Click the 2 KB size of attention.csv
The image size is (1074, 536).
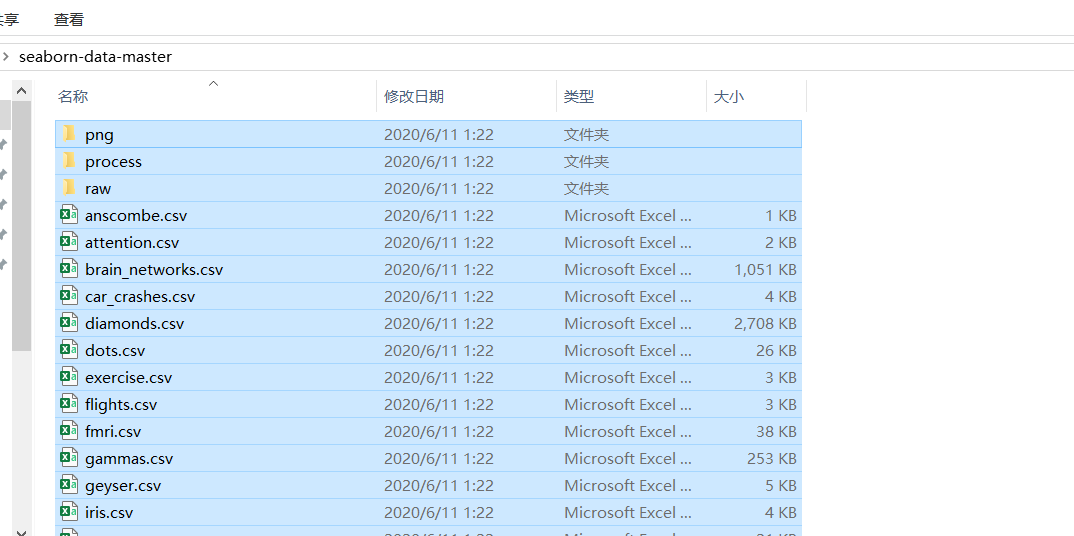point(781,242)
